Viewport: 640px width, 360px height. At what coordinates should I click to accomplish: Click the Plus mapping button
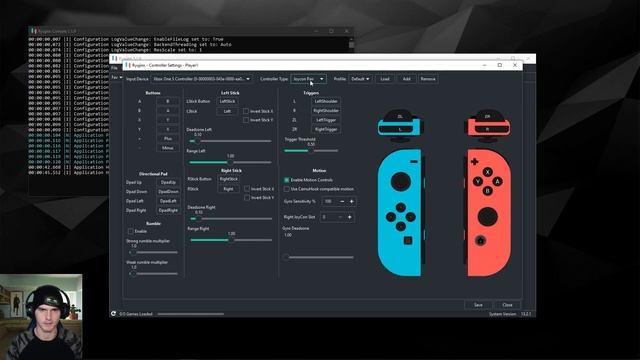pyautogui.click(x=168, y=139)
